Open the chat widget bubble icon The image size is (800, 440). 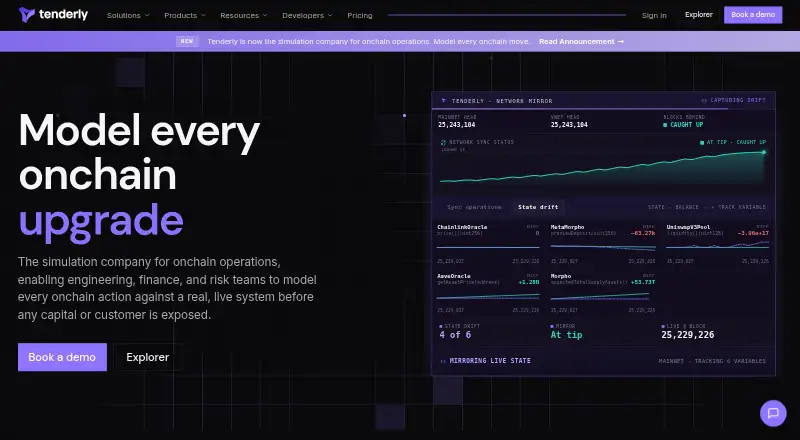coord(773,413)
